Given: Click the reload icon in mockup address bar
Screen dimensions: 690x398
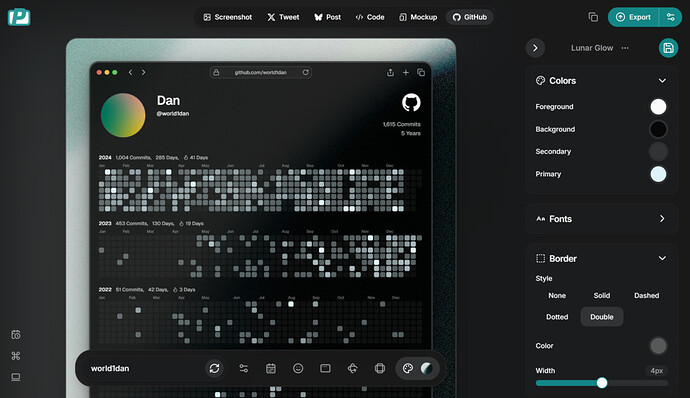Looking at the screenshot, I should click(x=305, y=72).
